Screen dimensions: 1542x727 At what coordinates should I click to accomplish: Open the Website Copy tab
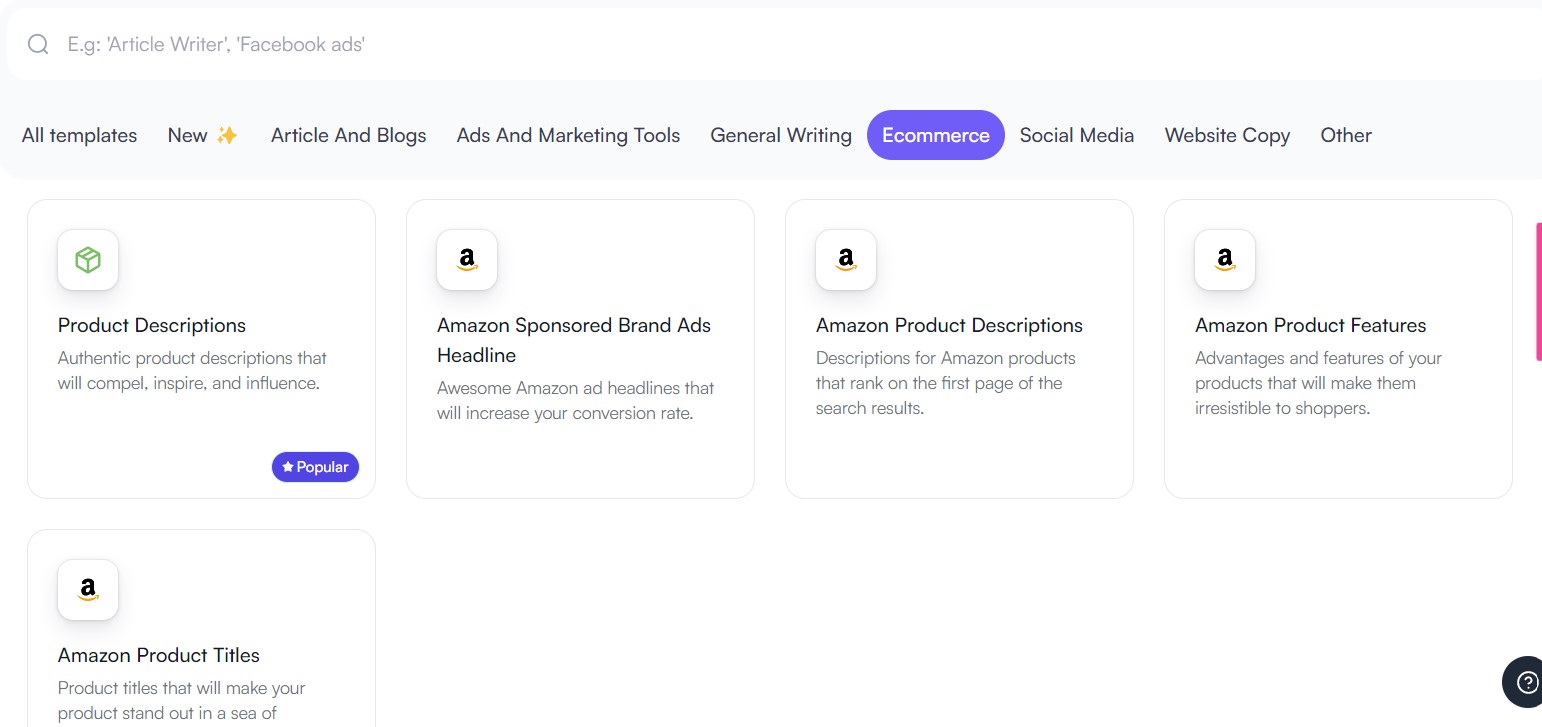[x=1227, y=135]
